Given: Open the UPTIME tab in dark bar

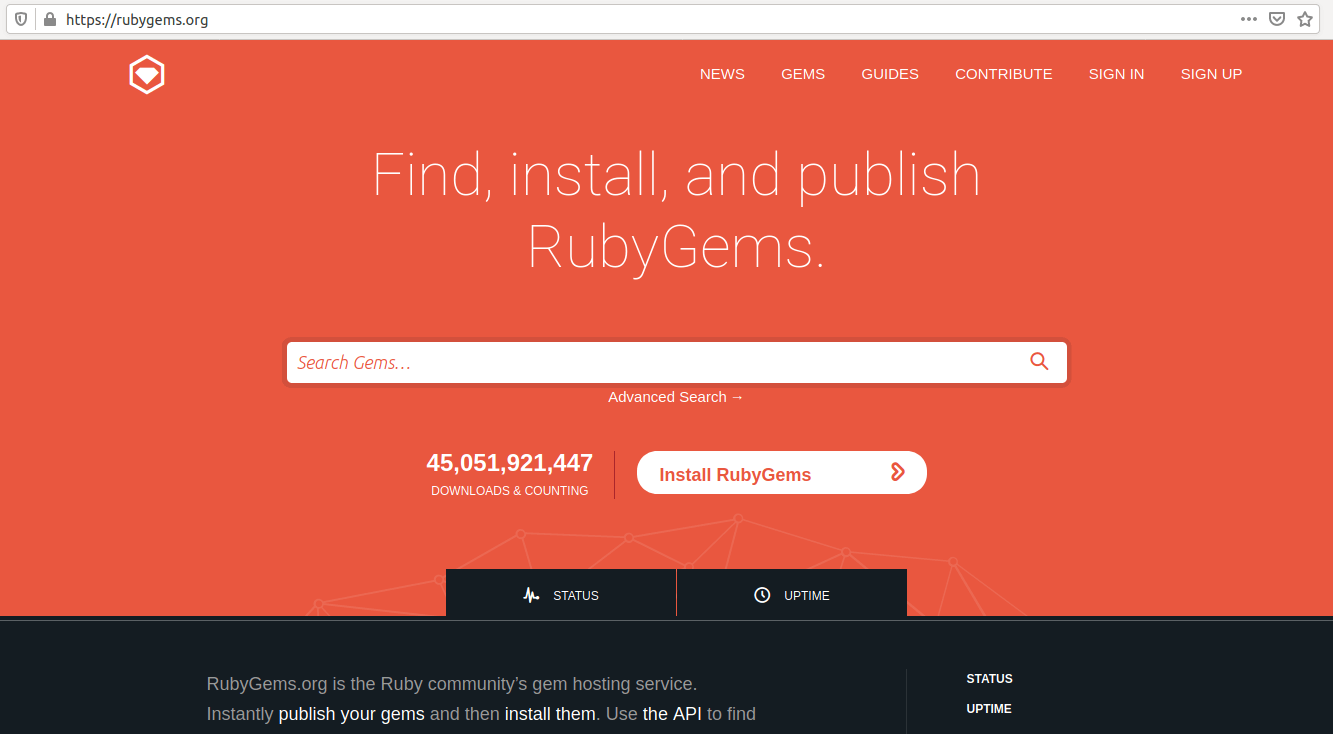Looking at the screenshot, I should coord(792,593).
